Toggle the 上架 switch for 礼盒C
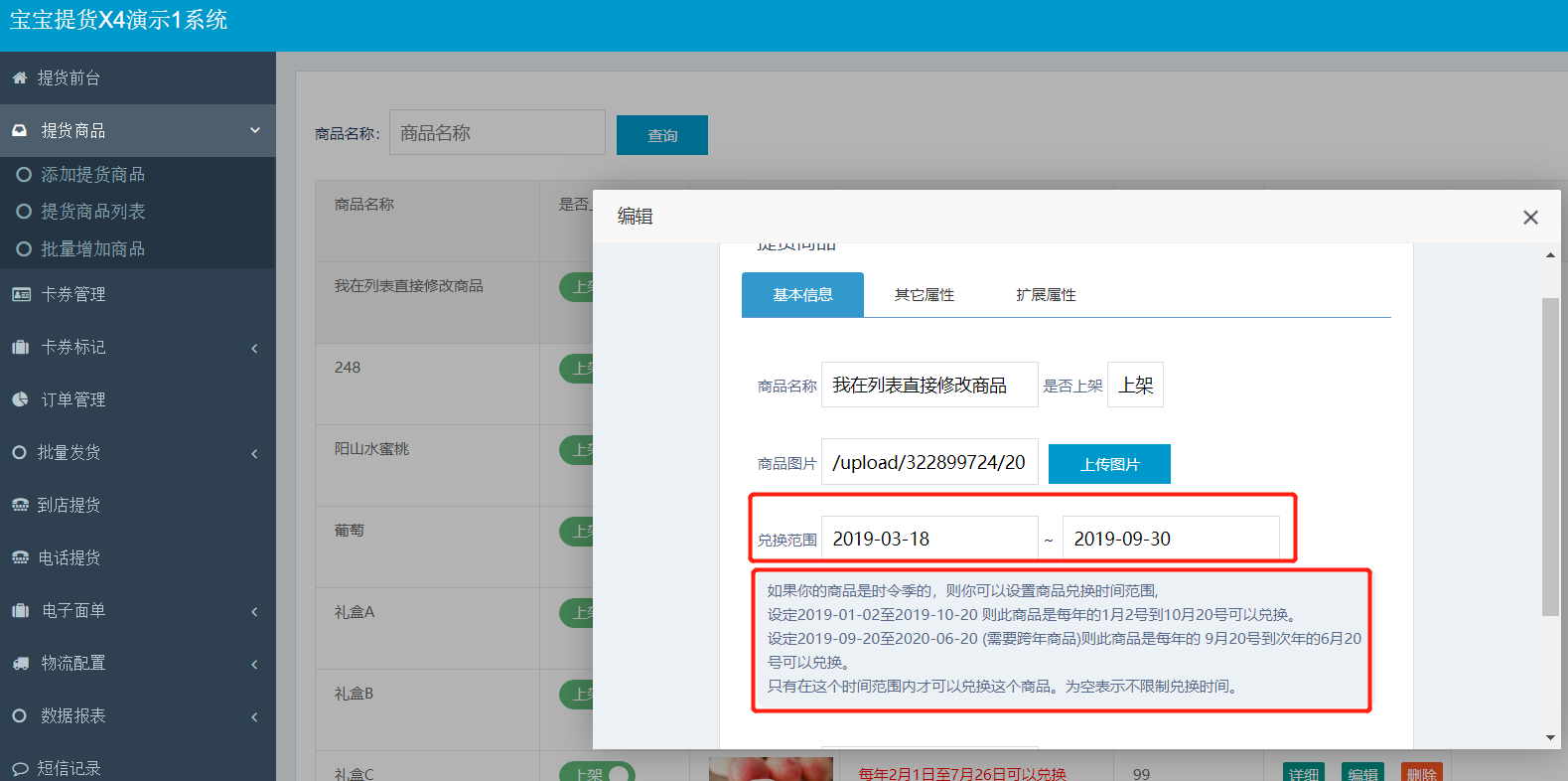1568x781 pixels. [x=597, y=773]
